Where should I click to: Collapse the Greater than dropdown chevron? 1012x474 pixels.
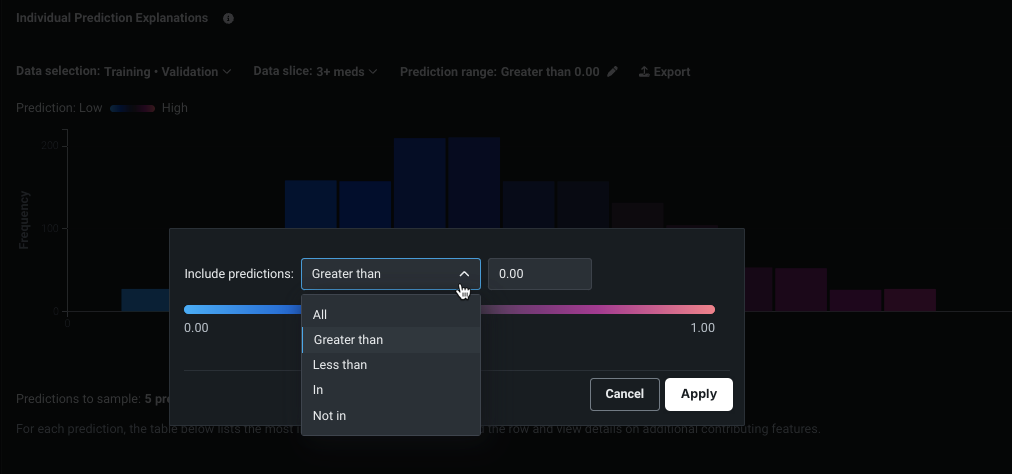coord(464,274)
